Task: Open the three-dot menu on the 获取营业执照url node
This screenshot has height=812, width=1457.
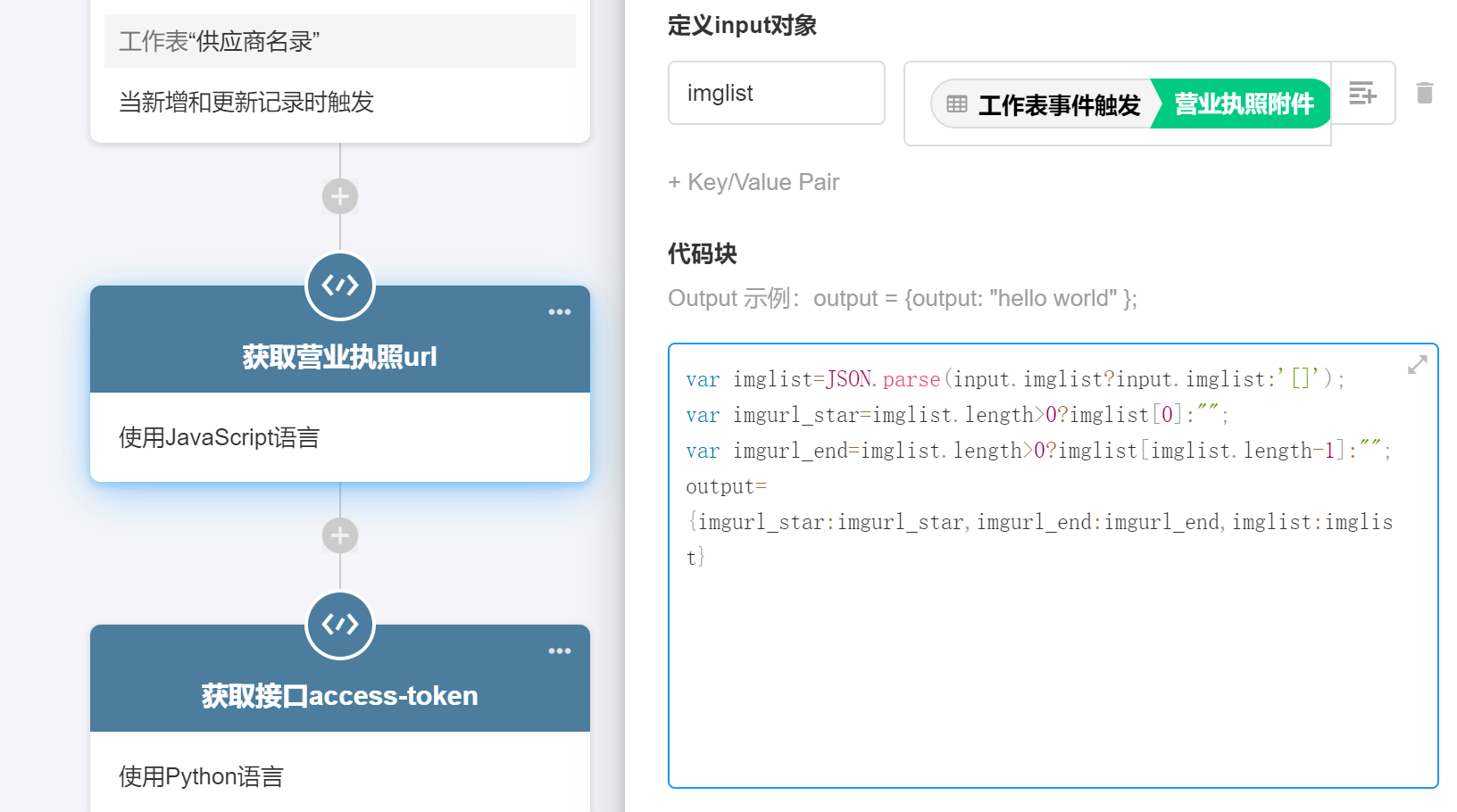Action: (560, 312)
